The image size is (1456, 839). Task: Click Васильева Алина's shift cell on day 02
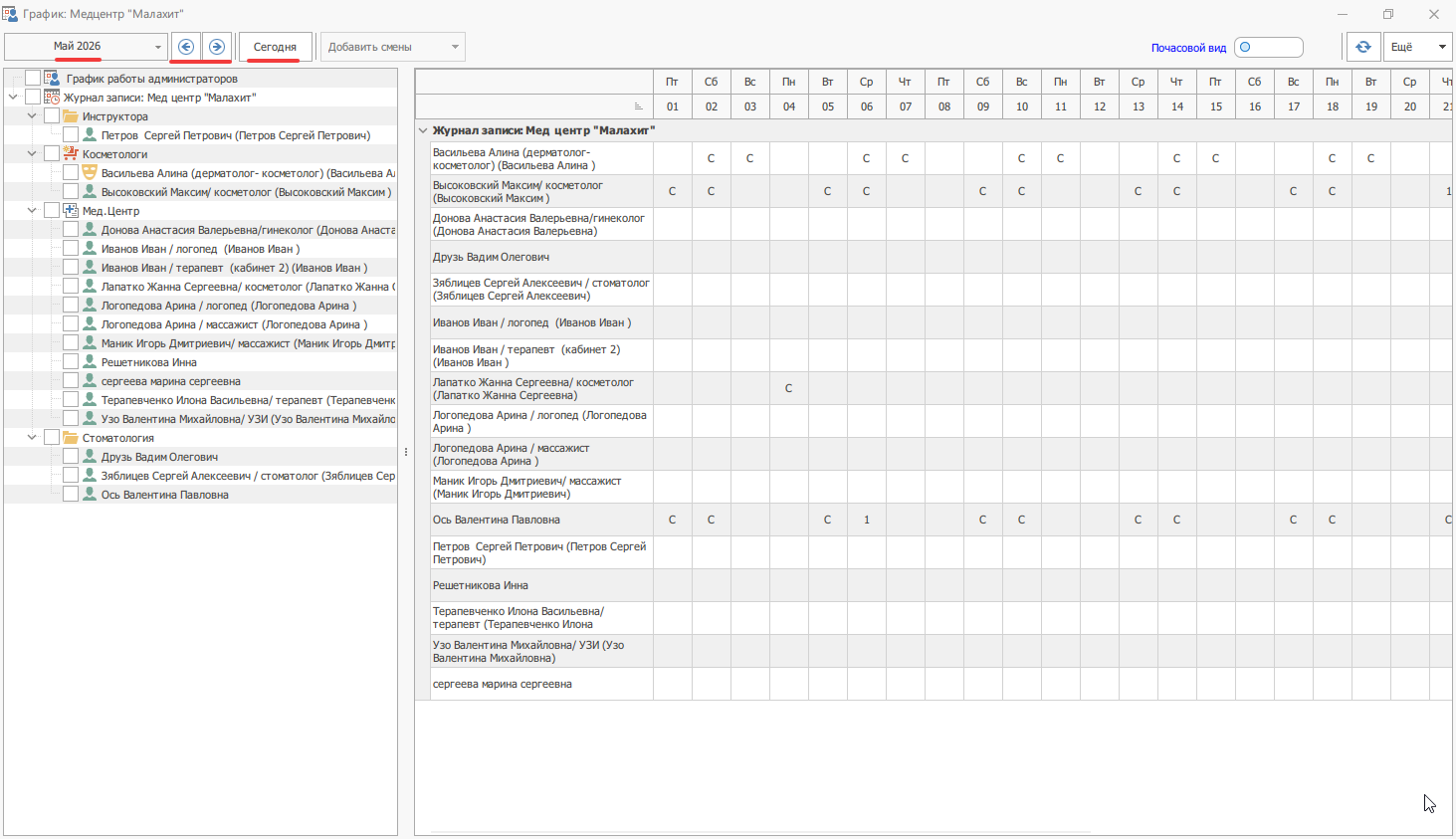712,158
